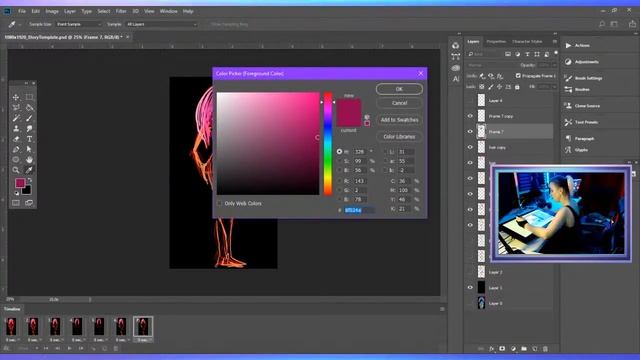Select the Hand tool

[29, 160]
